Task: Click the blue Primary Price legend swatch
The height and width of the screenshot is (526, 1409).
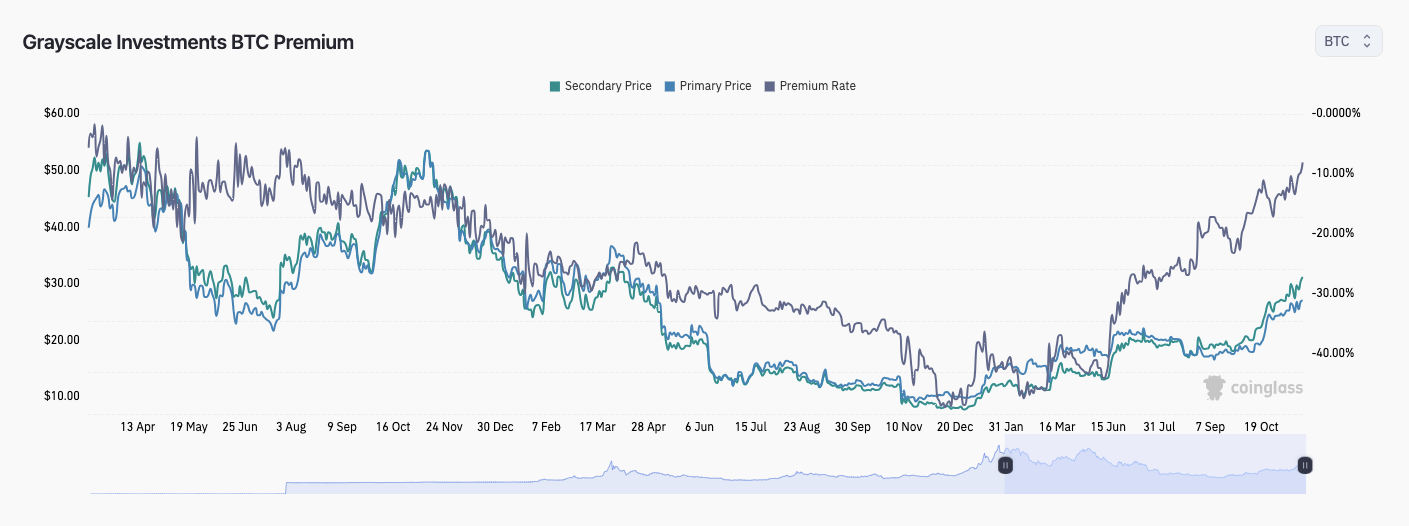Action: click(670, 86)
